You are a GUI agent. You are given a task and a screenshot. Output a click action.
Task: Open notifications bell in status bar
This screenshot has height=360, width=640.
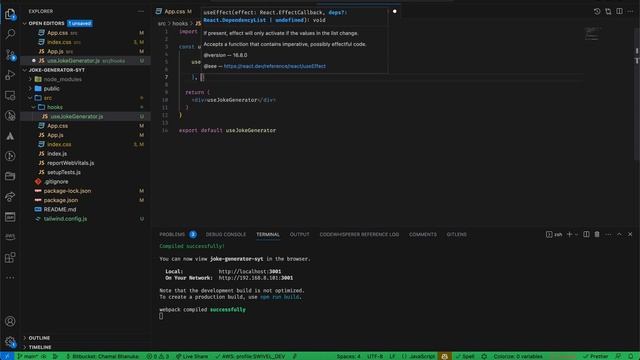[631, 356]
